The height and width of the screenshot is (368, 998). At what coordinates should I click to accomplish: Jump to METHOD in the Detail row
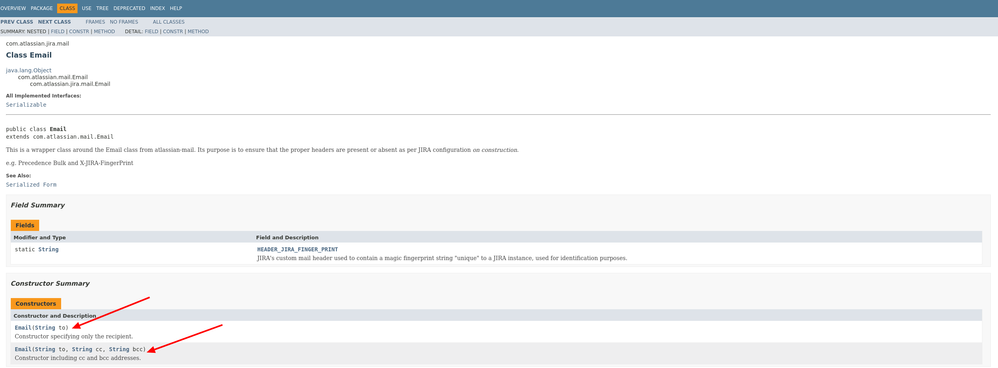tap(198, 31)
